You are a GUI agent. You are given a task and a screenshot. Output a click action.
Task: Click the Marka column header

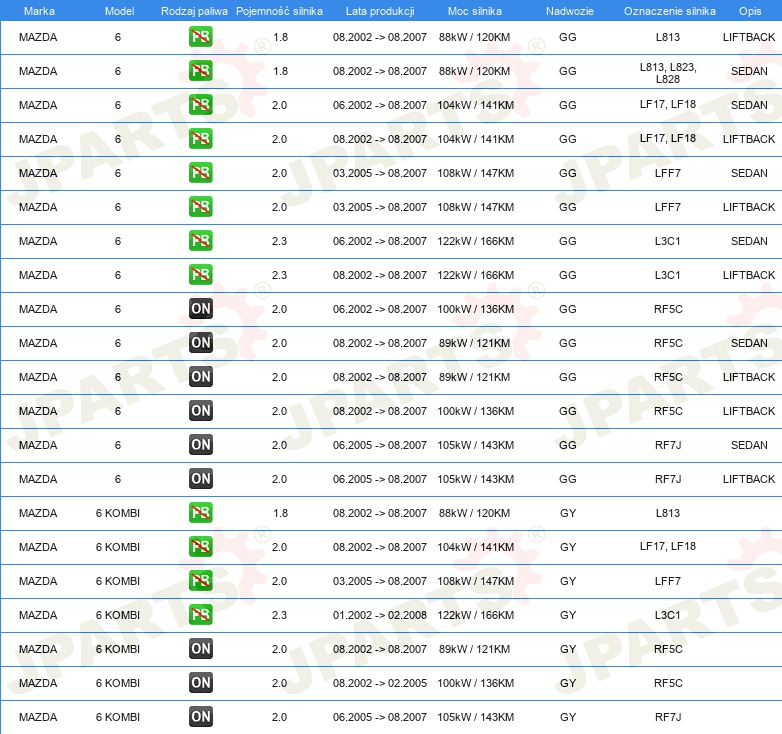[x=38, y=10]
